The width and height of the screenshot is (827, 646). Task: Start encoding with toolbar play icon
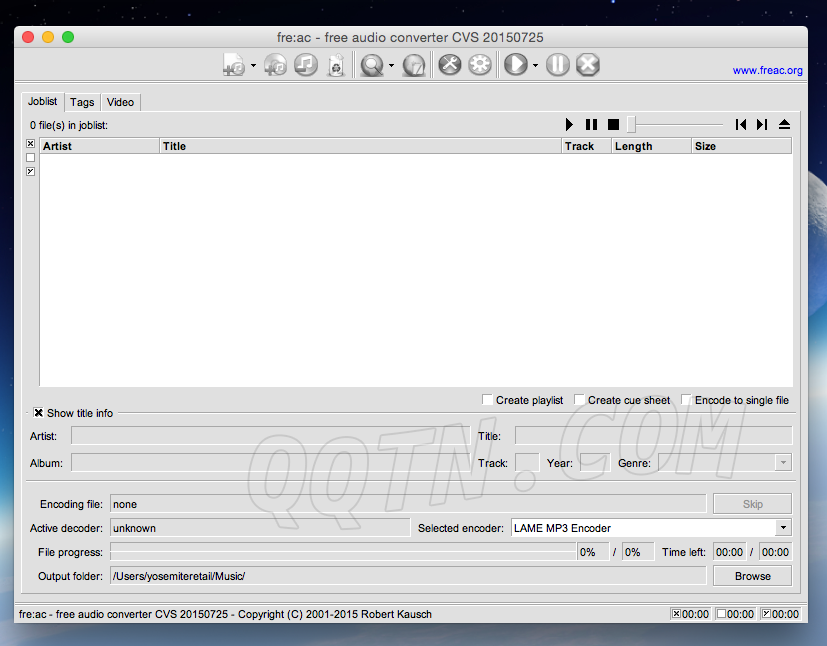515,65
